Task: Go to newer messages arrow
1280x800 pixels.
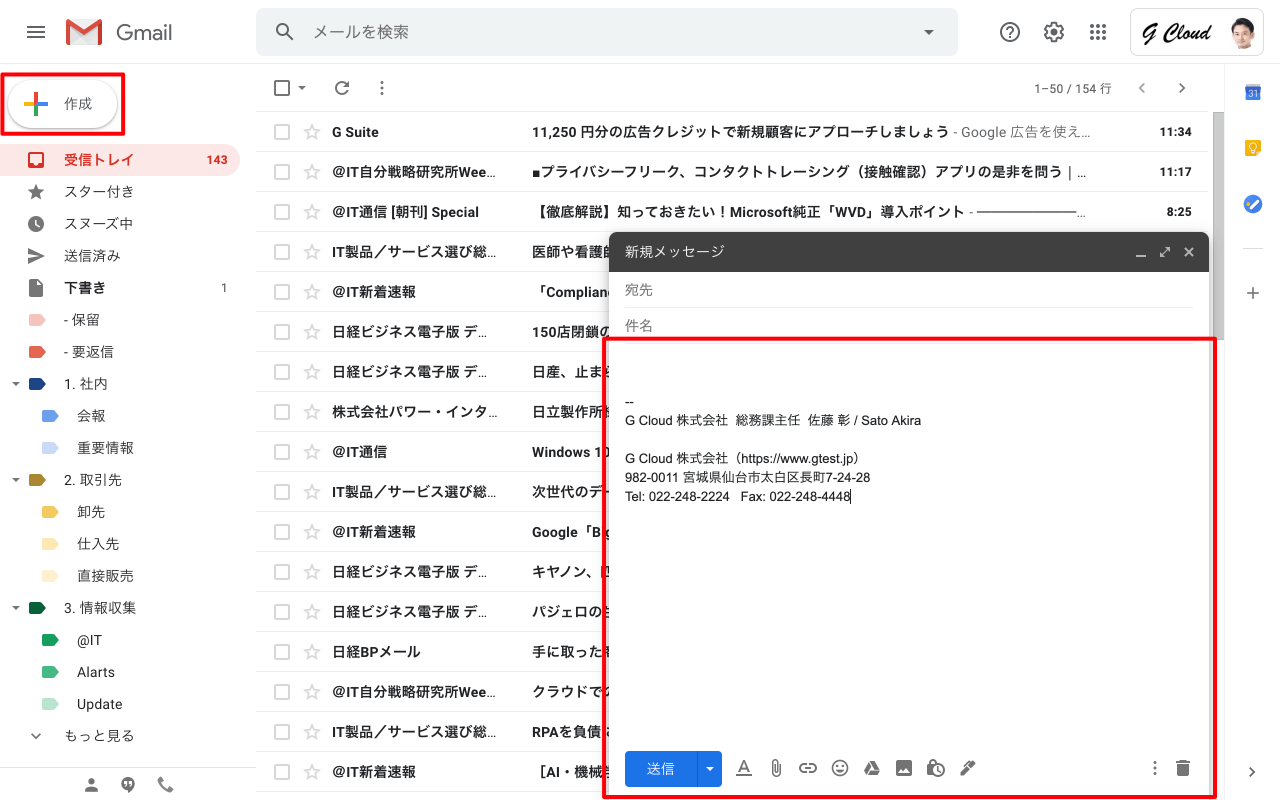Action: click(1142, 88)
